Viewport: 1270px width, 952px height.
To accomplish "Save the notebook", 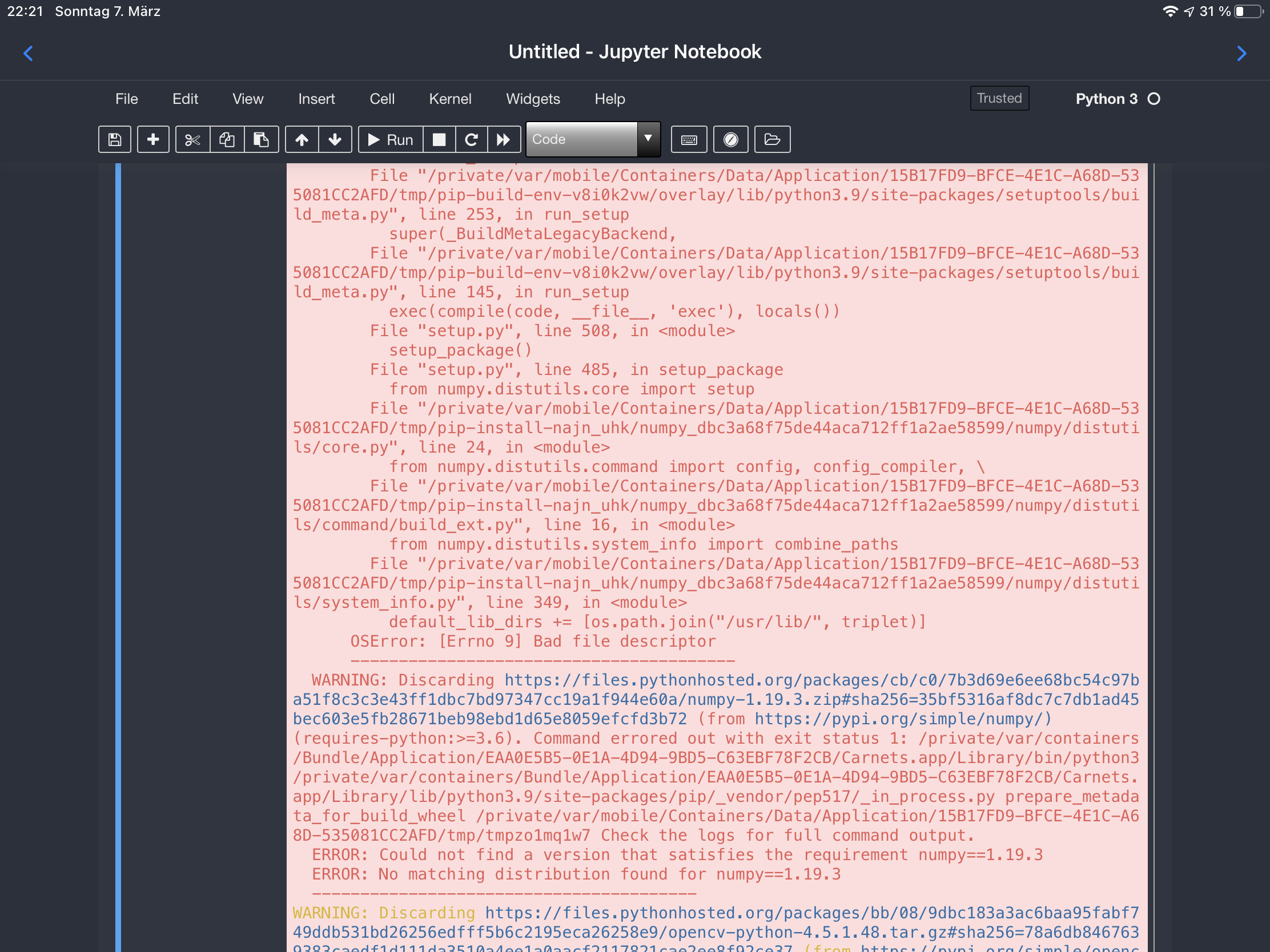I will coord(114,139).
